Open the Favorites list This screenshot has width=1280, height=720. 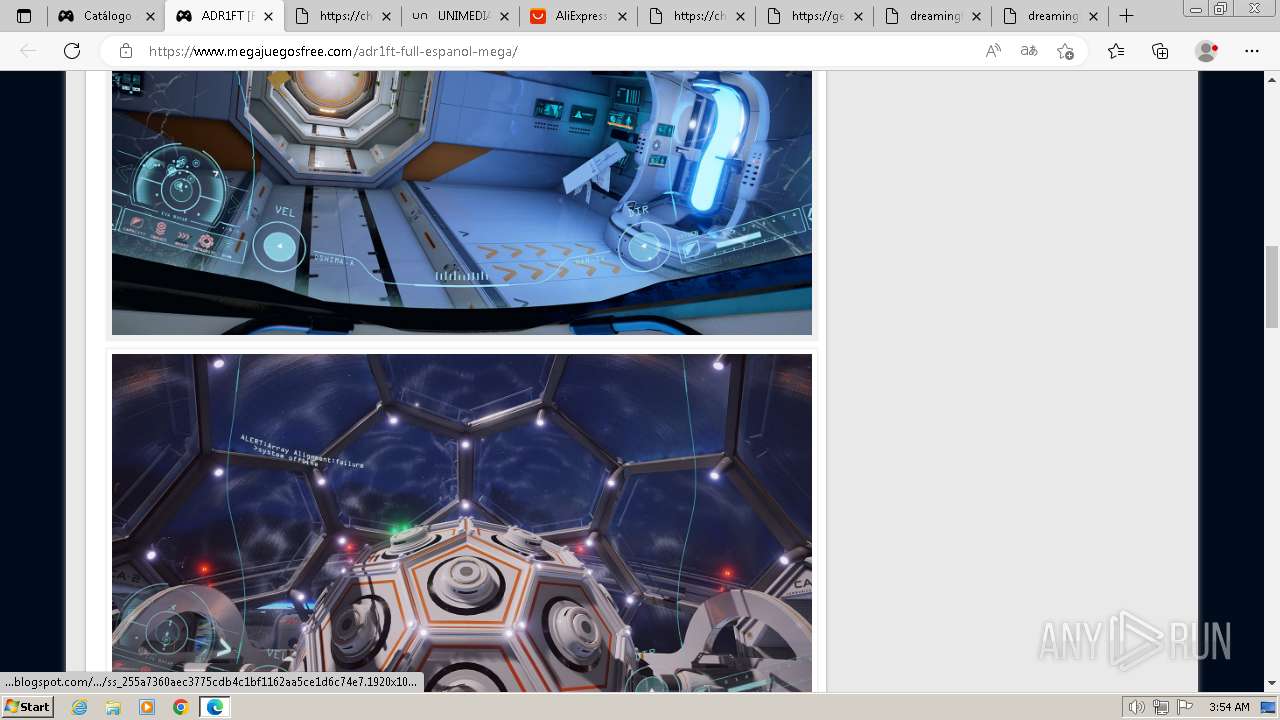point(1116,51)
